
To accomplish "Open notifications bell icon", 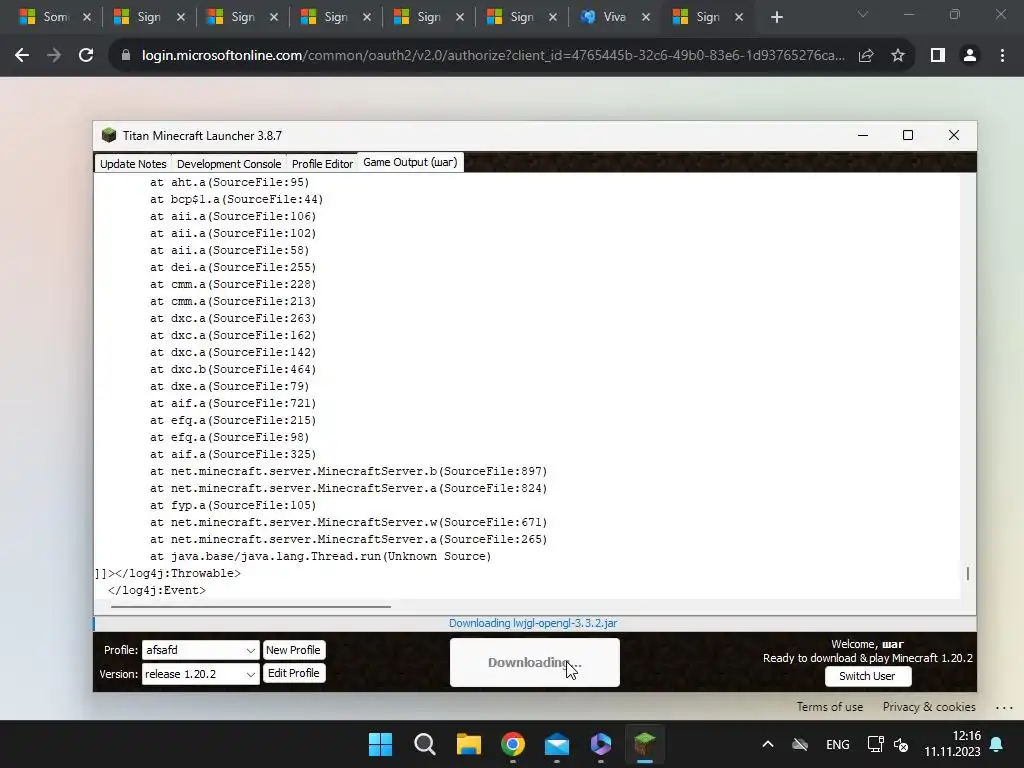I will (997, 744).
